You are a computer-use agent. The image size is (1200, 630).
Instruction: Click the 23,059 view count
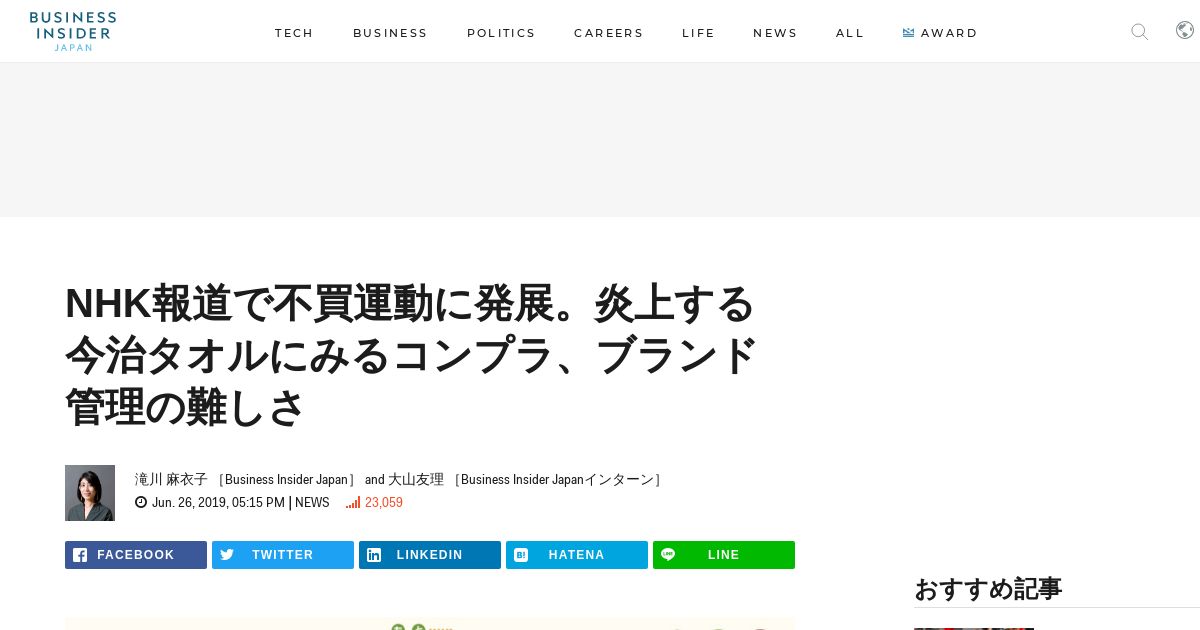pyautogui.click(x=384, y=502)
